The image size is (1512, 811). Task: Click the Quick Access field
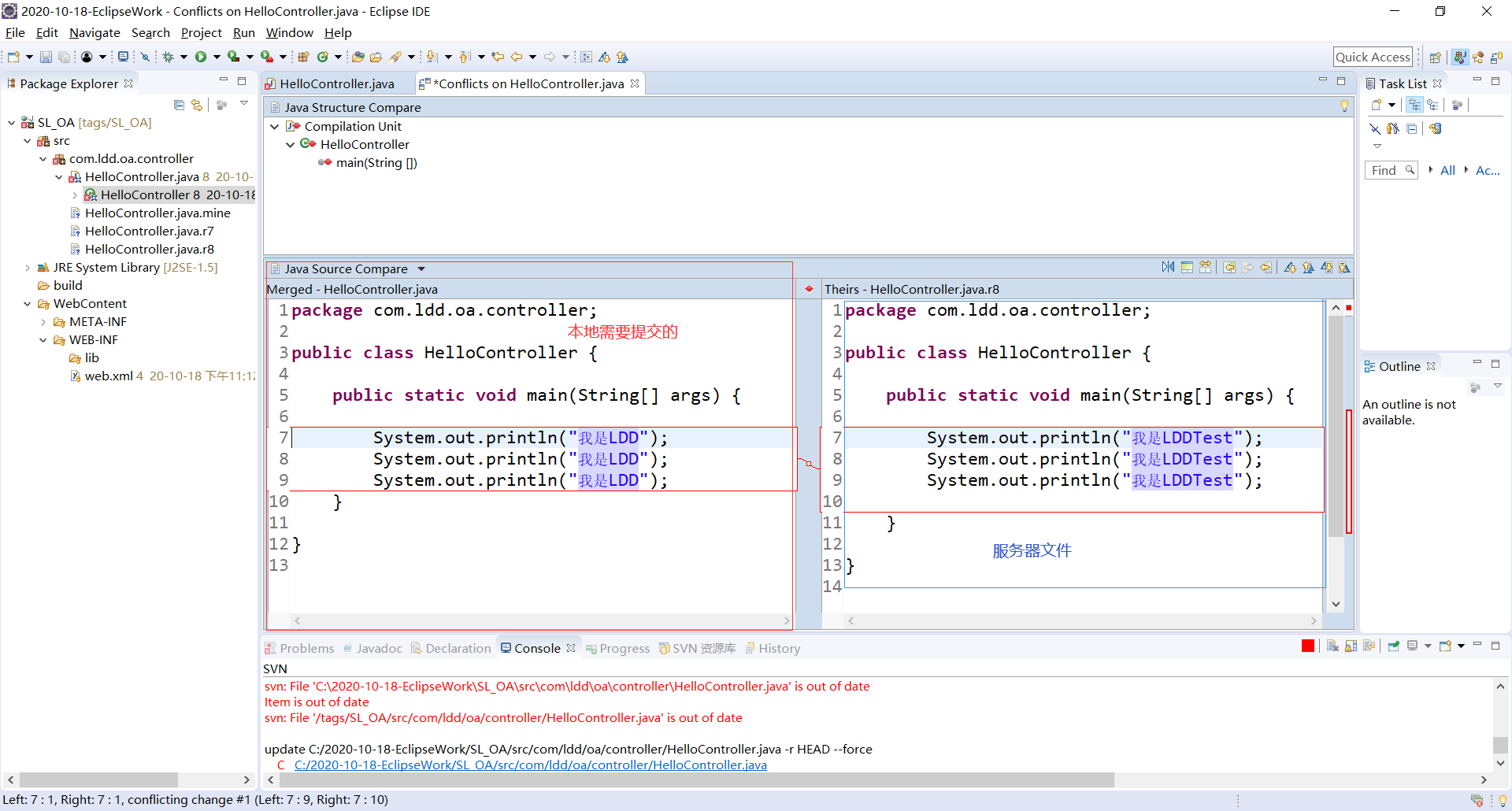(x=1373, y=56)
